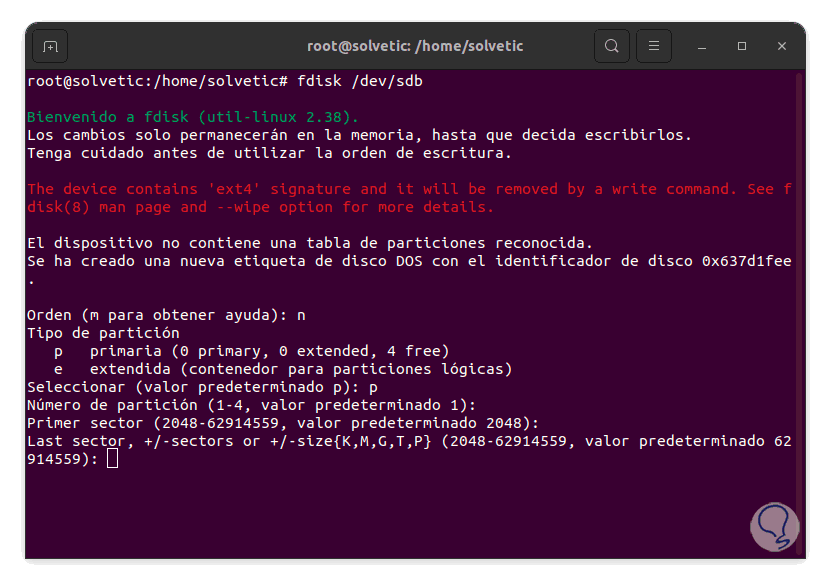Maximize the terminal window

pos(742,46)
